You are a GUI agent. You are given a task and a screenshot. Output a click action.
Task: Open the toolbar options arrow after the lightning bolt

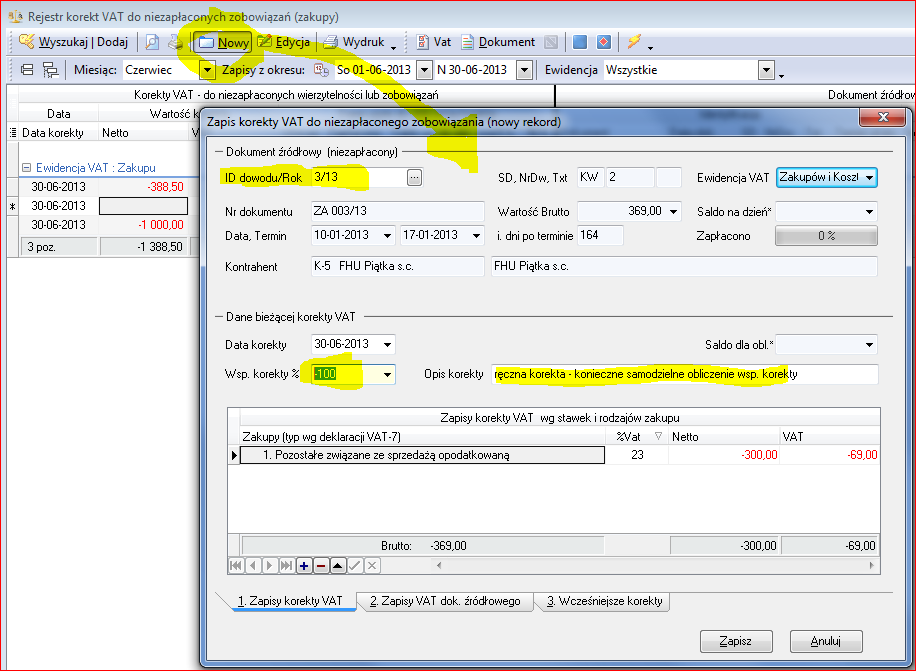pyautogui.click(x=650, y=48)
